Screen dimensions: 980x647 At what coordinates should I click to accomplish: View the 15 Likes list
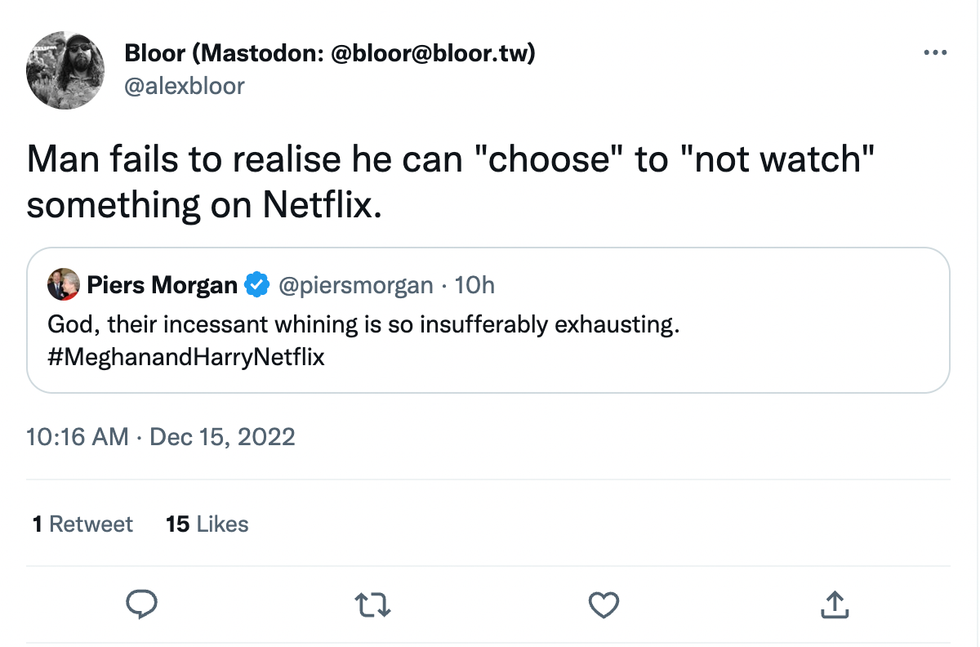pyautogui.click(x=207, y=524)
